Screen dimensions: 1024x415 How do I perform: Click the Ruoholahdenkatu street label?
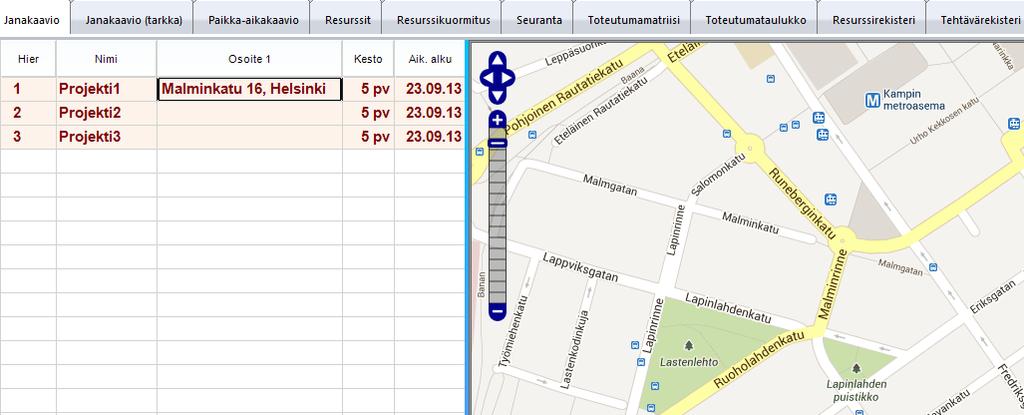[761, 358]
